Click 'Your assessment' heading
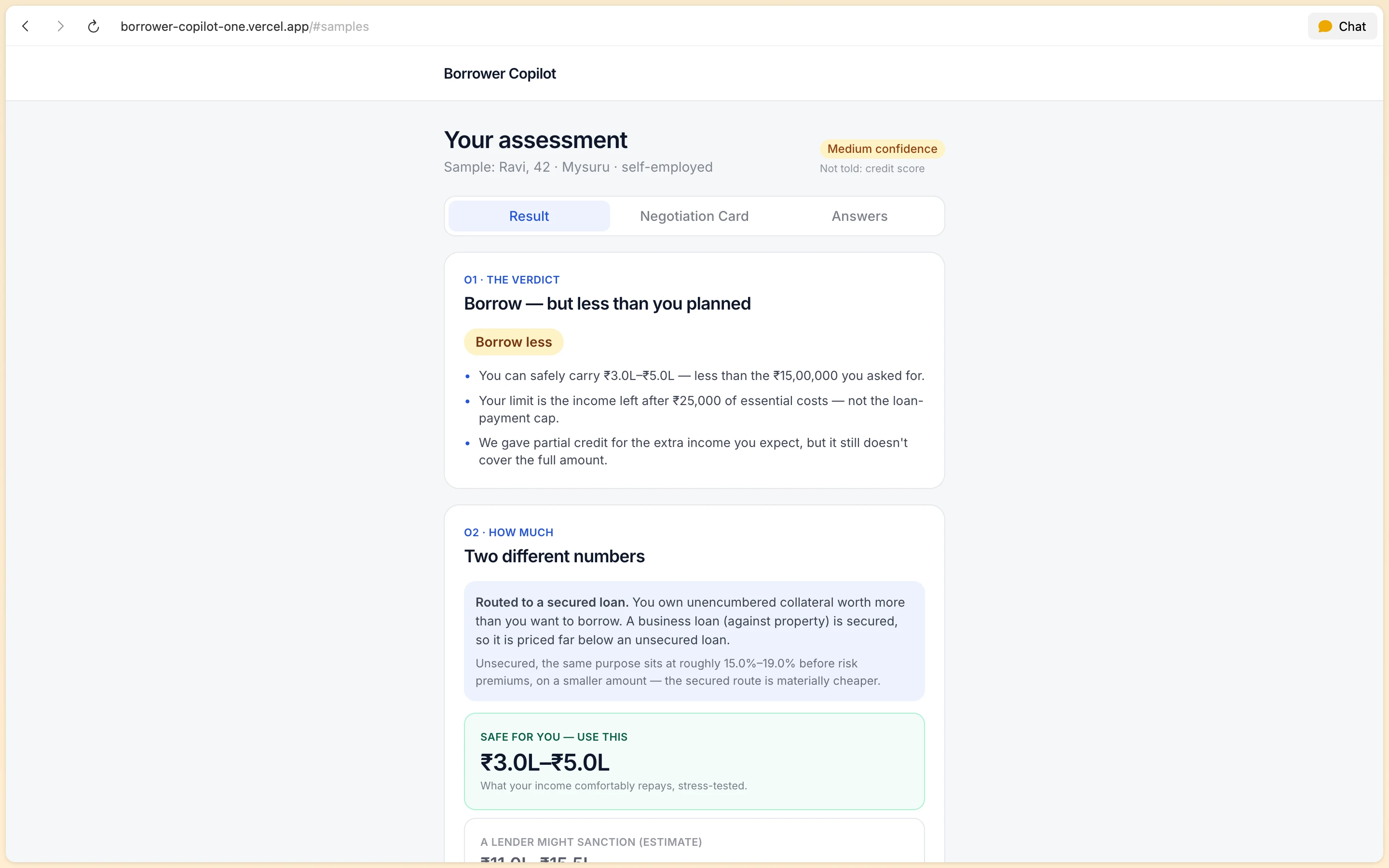Screen dimensions: 1389x868 (x=535, y=140)
